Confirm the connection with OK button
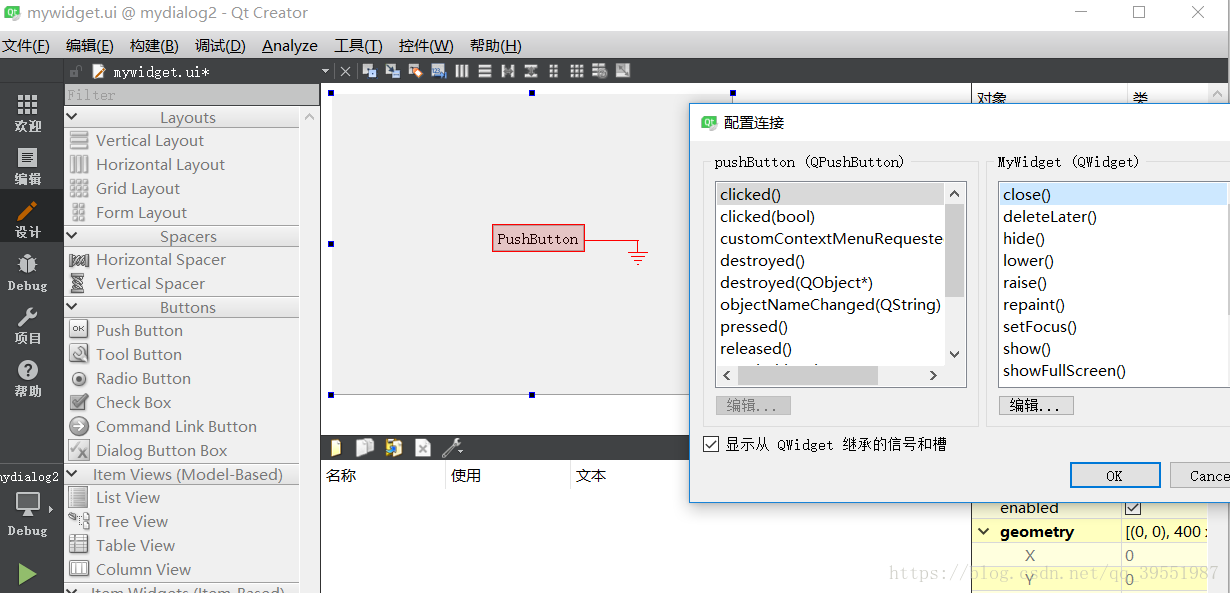 [x=1115, y=475]
